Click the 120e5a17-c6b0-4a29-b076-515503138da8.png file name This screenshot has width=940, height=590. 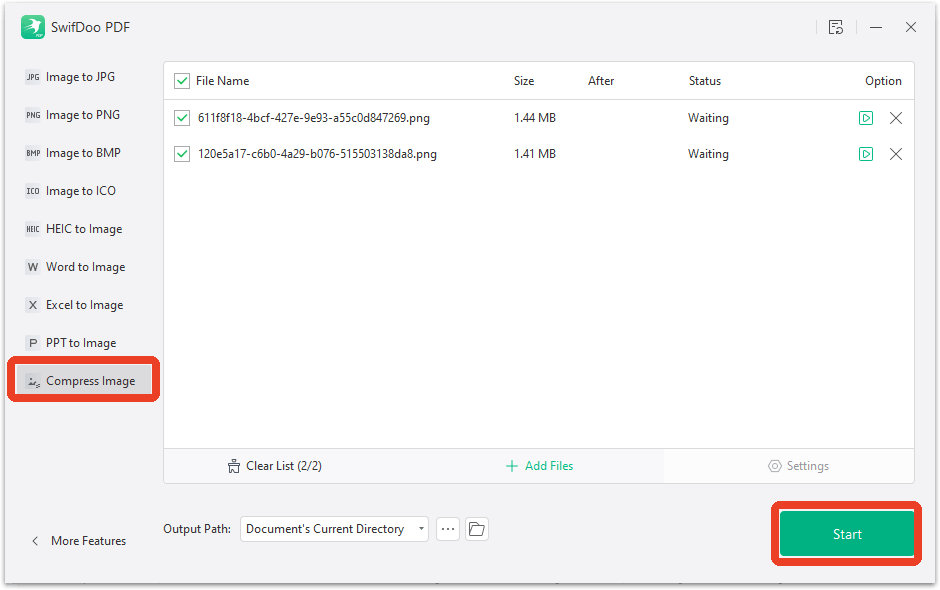[317, 154]
